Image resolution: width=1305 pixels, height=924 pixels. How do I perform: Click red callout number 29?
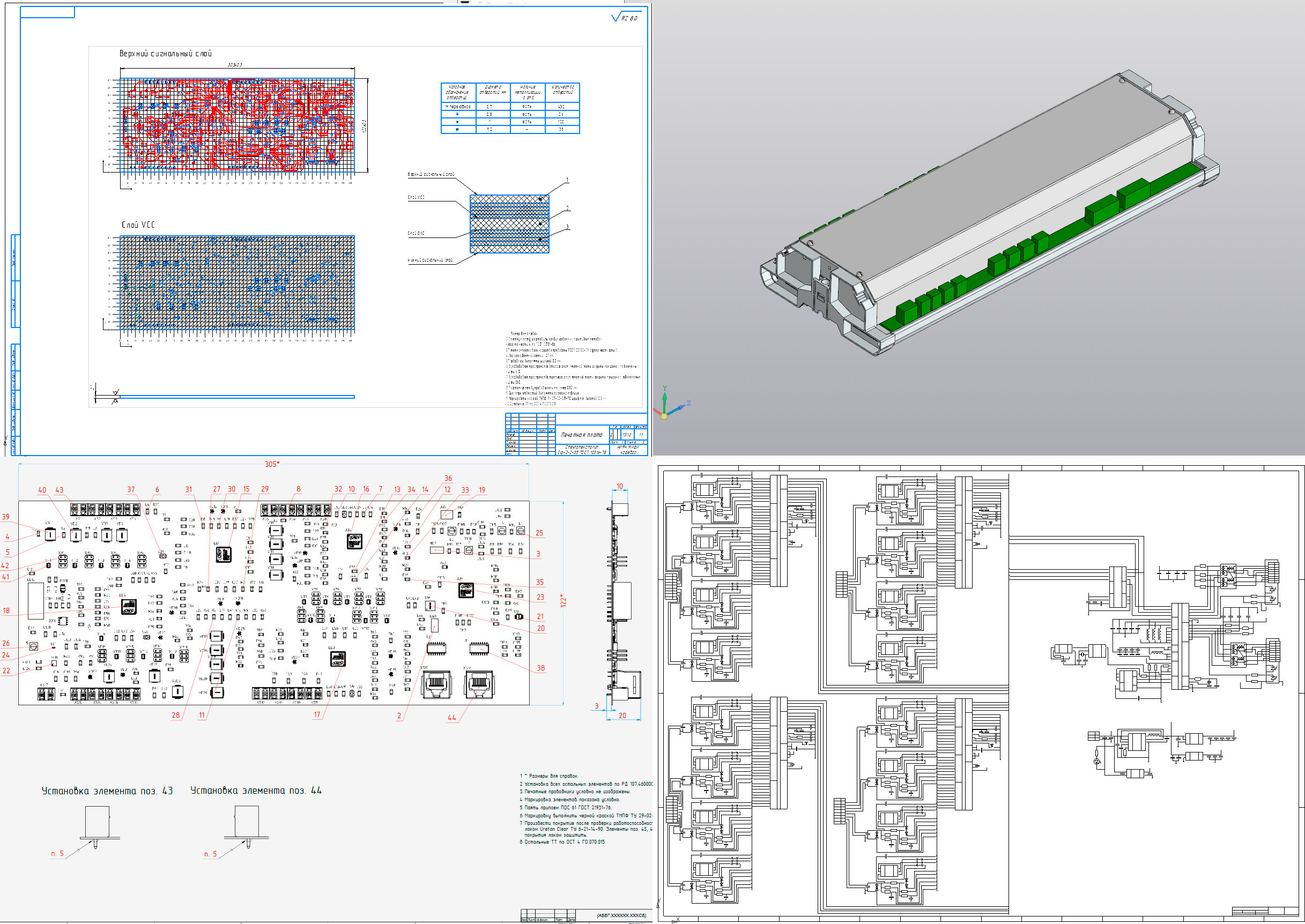(265, 489)
